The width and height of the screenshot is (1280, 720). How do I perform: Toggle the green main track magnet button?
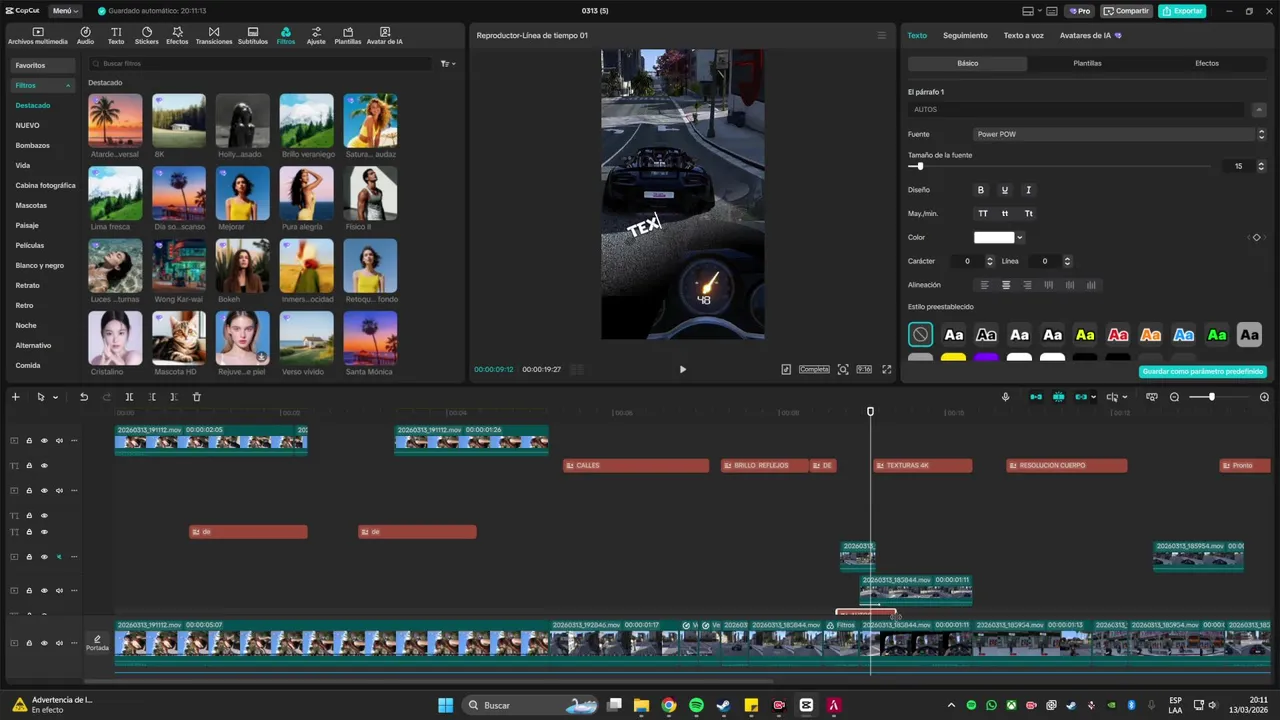click(1036, 397)
